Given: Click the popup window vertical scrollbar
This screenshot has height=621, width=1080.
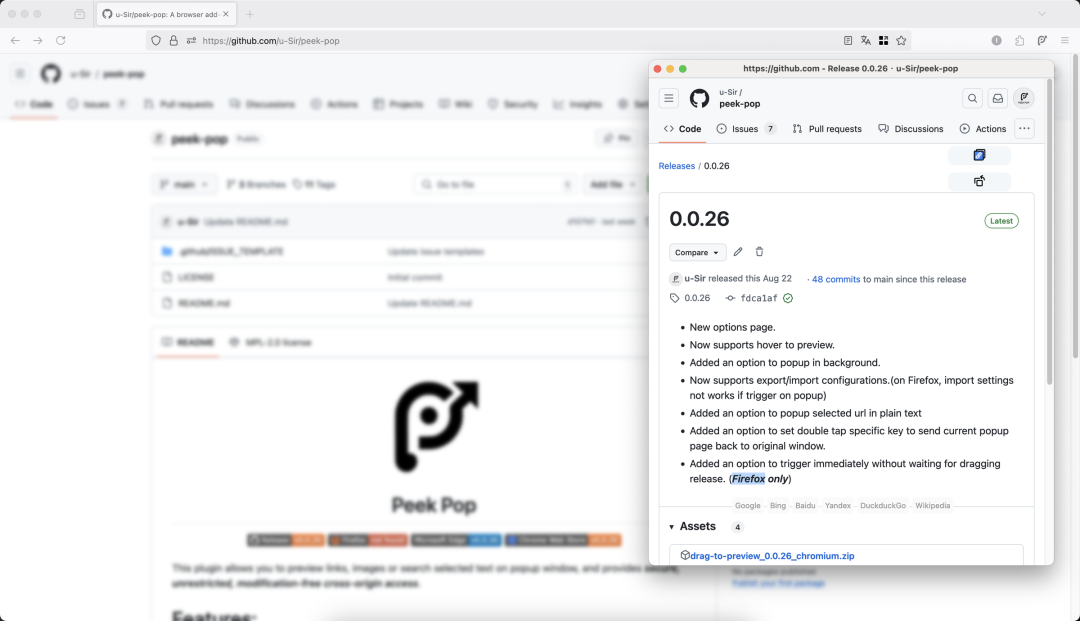Looking at the screenshot, I should tap(1049, 232).
